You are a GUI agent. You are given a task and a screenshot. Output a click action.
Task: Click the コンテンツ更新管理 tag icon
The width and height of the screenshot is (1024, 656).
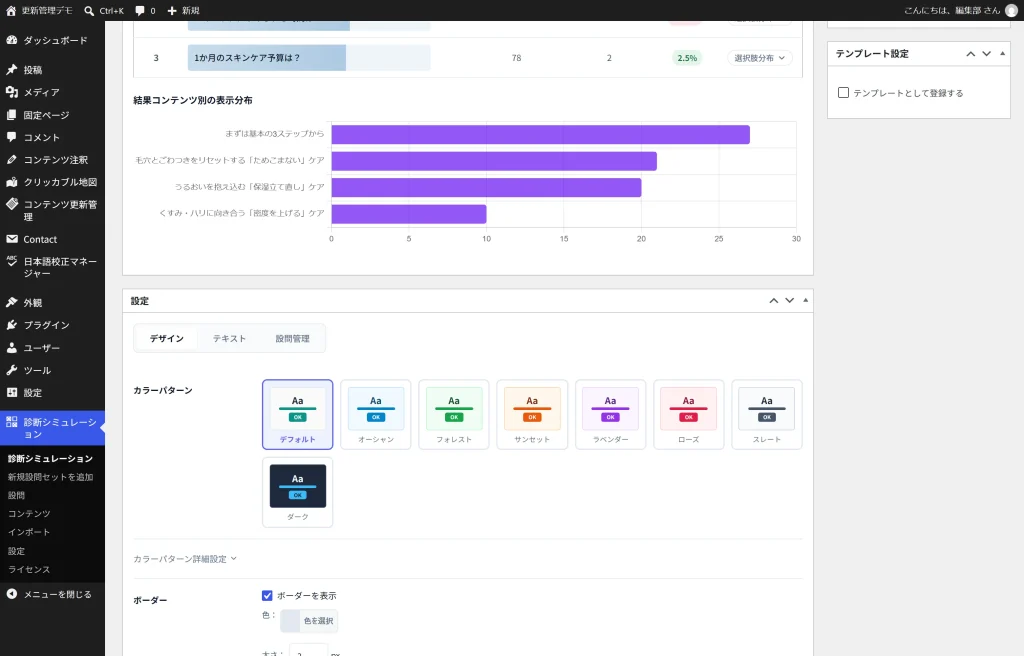coord(12,204)
